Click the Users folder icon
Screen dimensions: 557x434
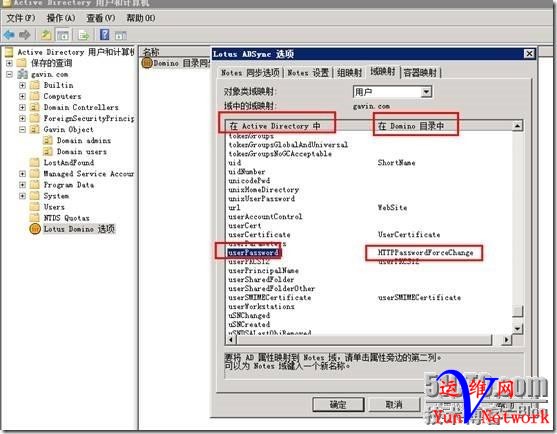[35, 207]
